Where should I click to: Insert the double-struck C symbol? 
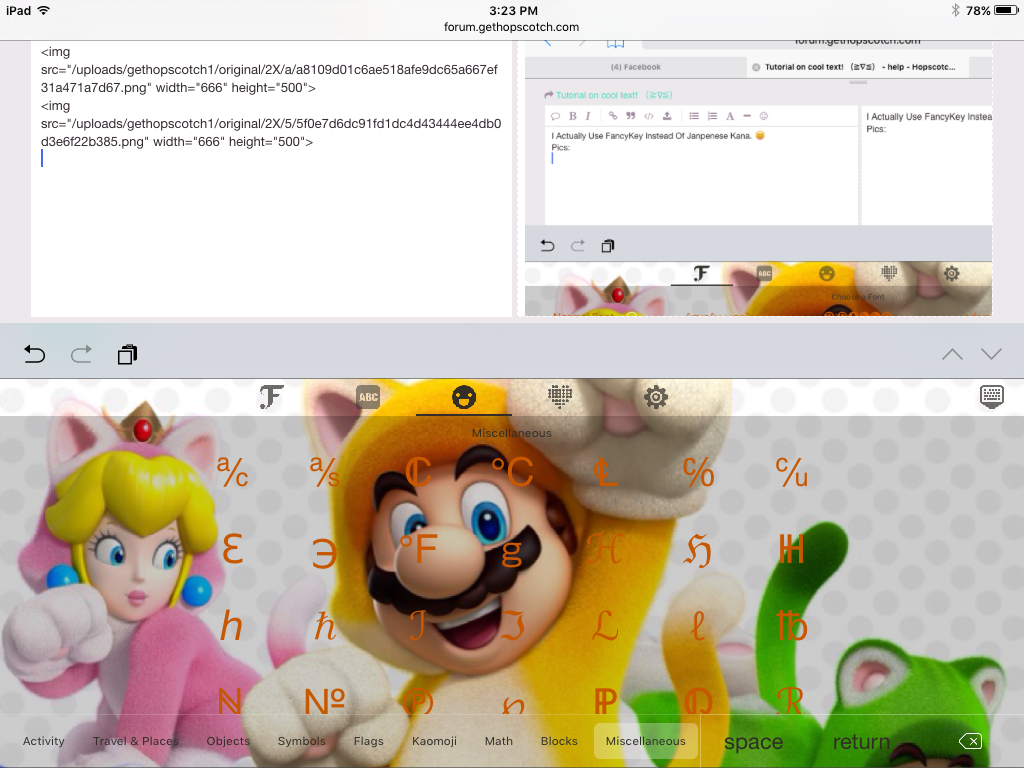coord(418,472)
